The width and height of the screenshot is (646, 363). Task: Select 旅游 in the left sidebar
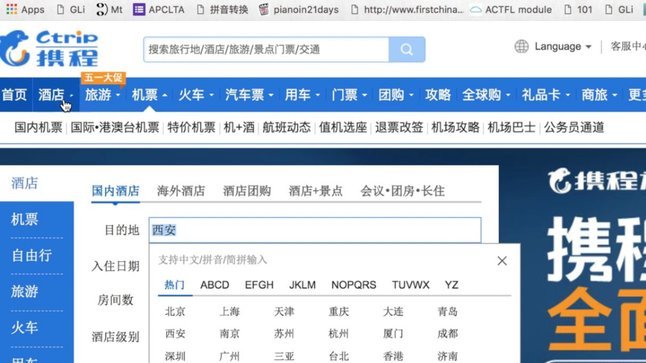tap(25, 292)
